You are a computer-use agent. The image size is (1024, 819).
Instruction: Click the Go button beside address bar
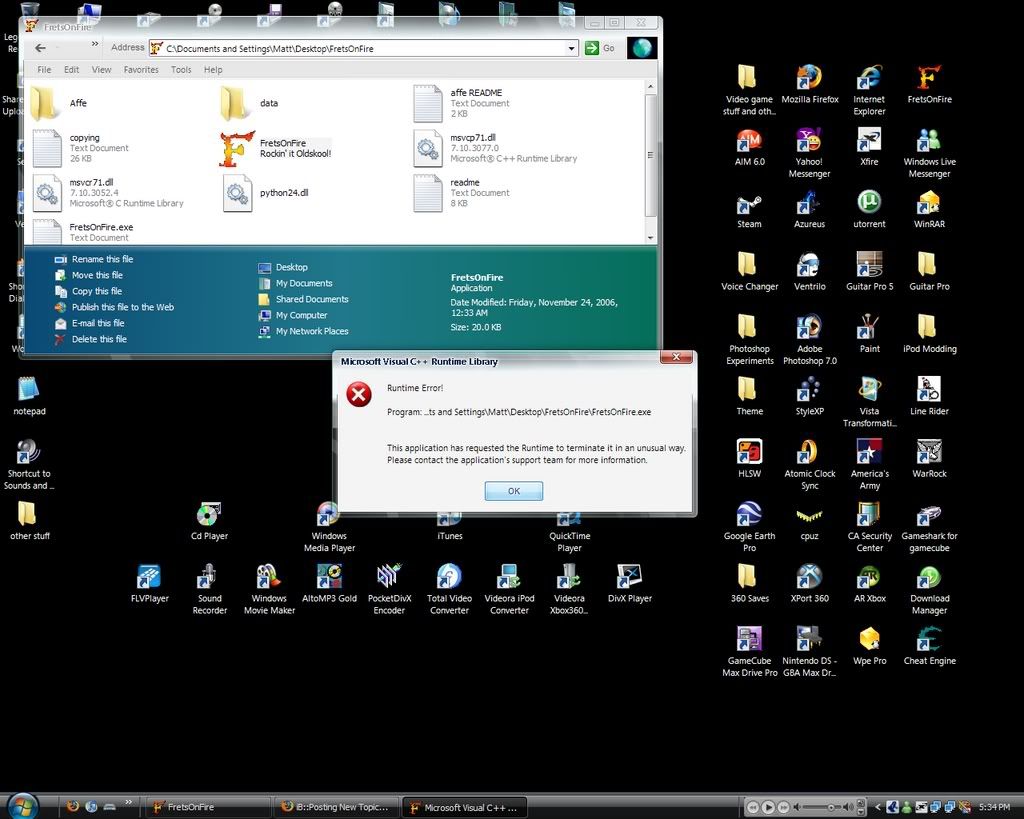600,48
